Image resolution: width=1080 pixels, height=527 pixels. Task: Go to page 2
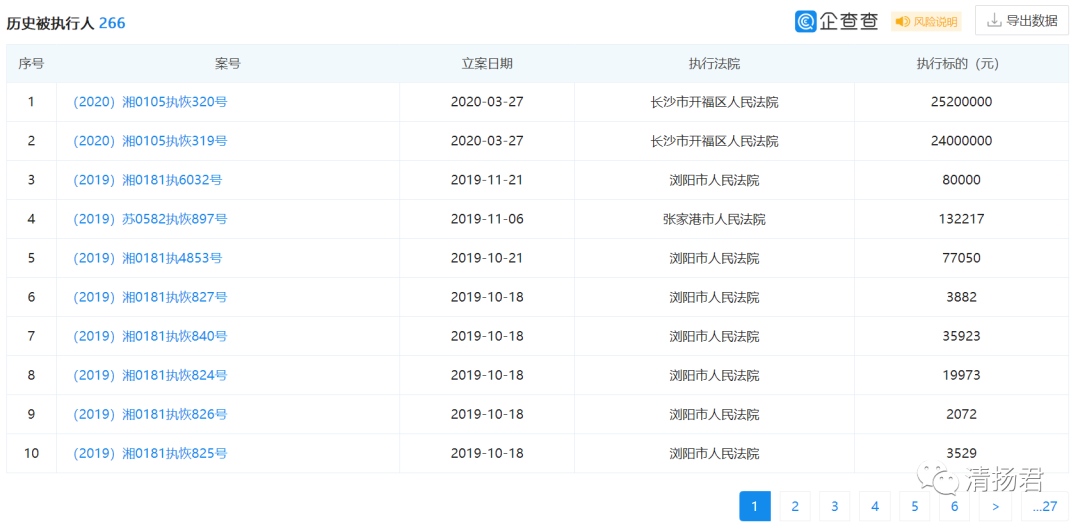click(x=795, y=506)
